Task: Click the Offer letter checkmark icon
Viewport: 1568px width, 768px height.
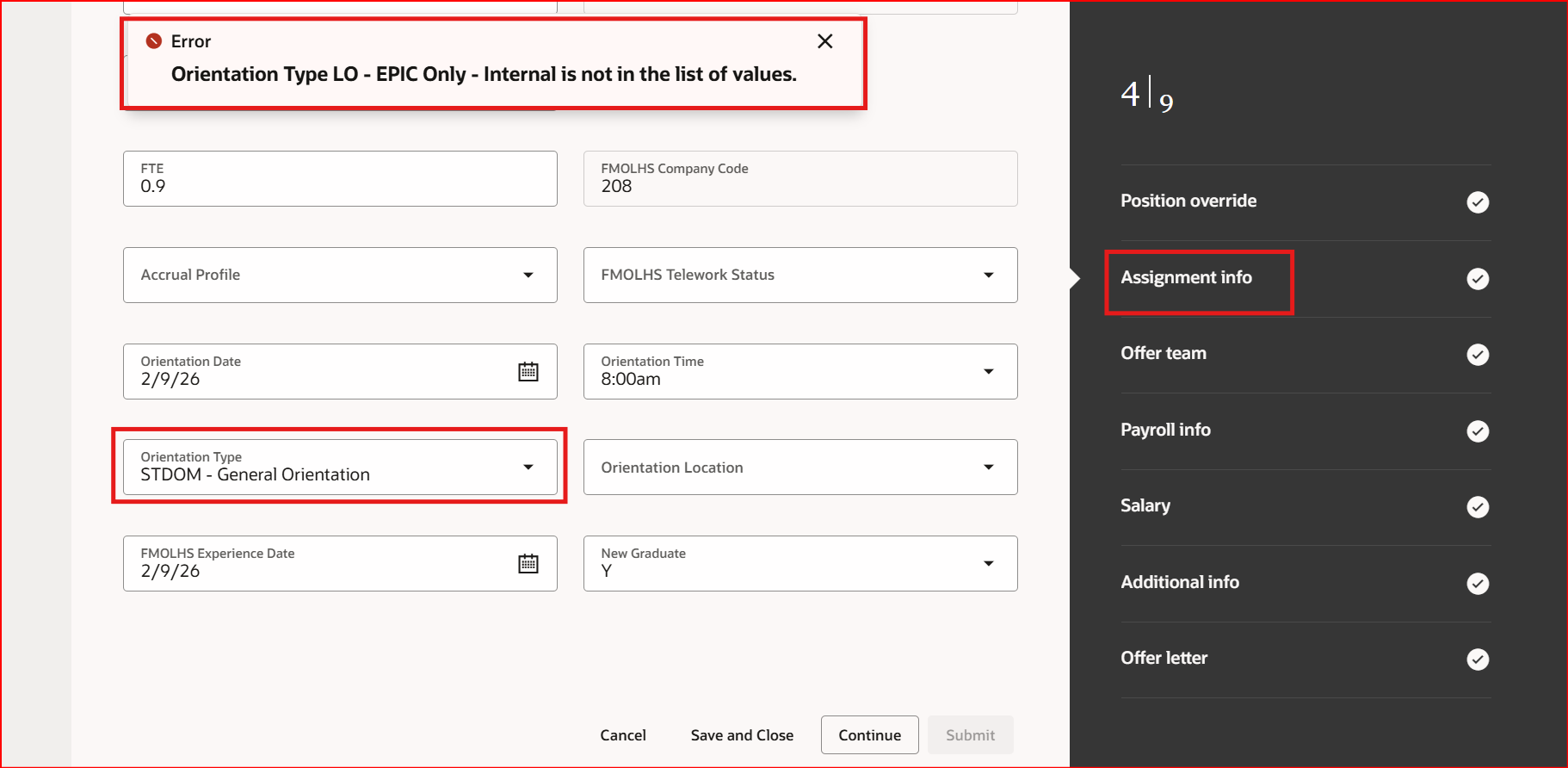Action: point(1478,660)
